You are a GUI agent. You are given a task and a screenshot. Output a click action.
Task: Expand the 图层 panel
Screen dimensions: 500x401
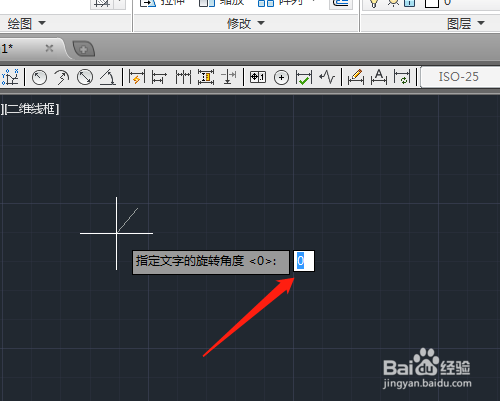coord(465,23)
